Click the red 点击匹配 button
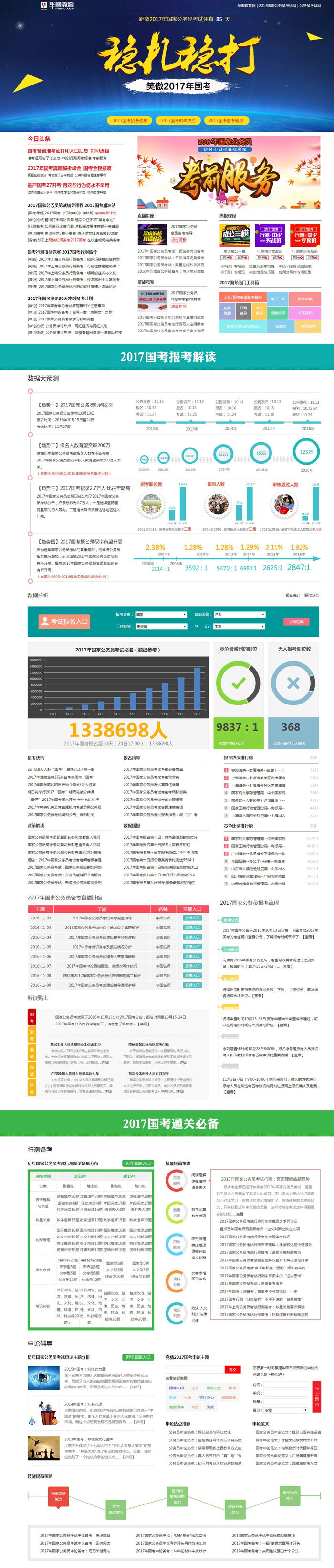This screenshot has width=334, height=1568. (296, 621)
